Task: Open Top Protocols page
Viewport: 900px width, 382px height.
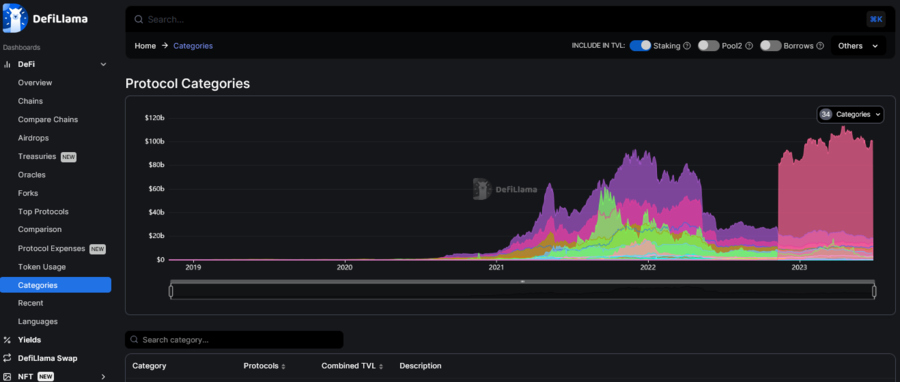Action: 43,211
